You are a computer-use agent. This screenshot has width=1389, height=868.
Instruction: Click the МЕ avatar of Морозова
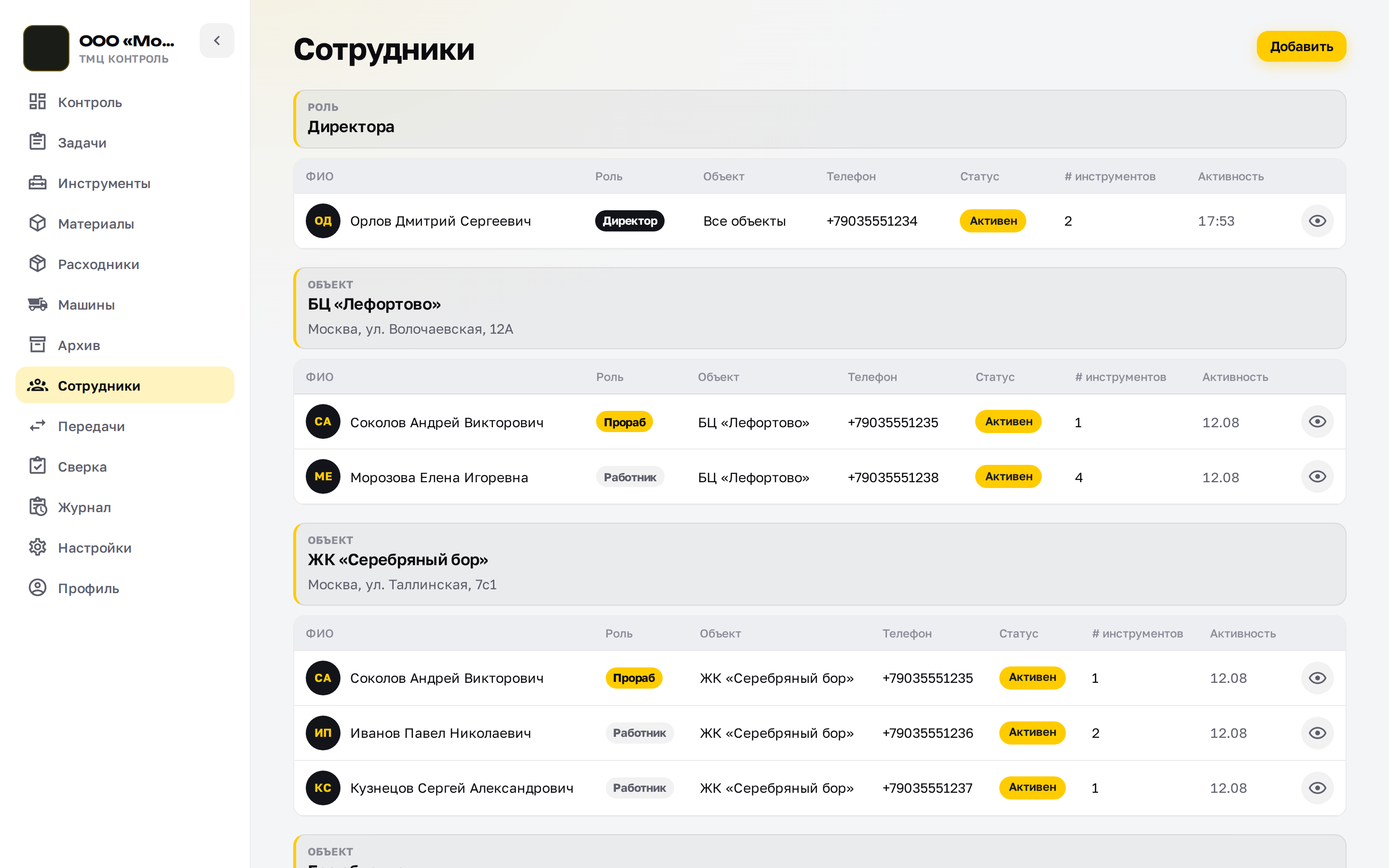point(323,476)
